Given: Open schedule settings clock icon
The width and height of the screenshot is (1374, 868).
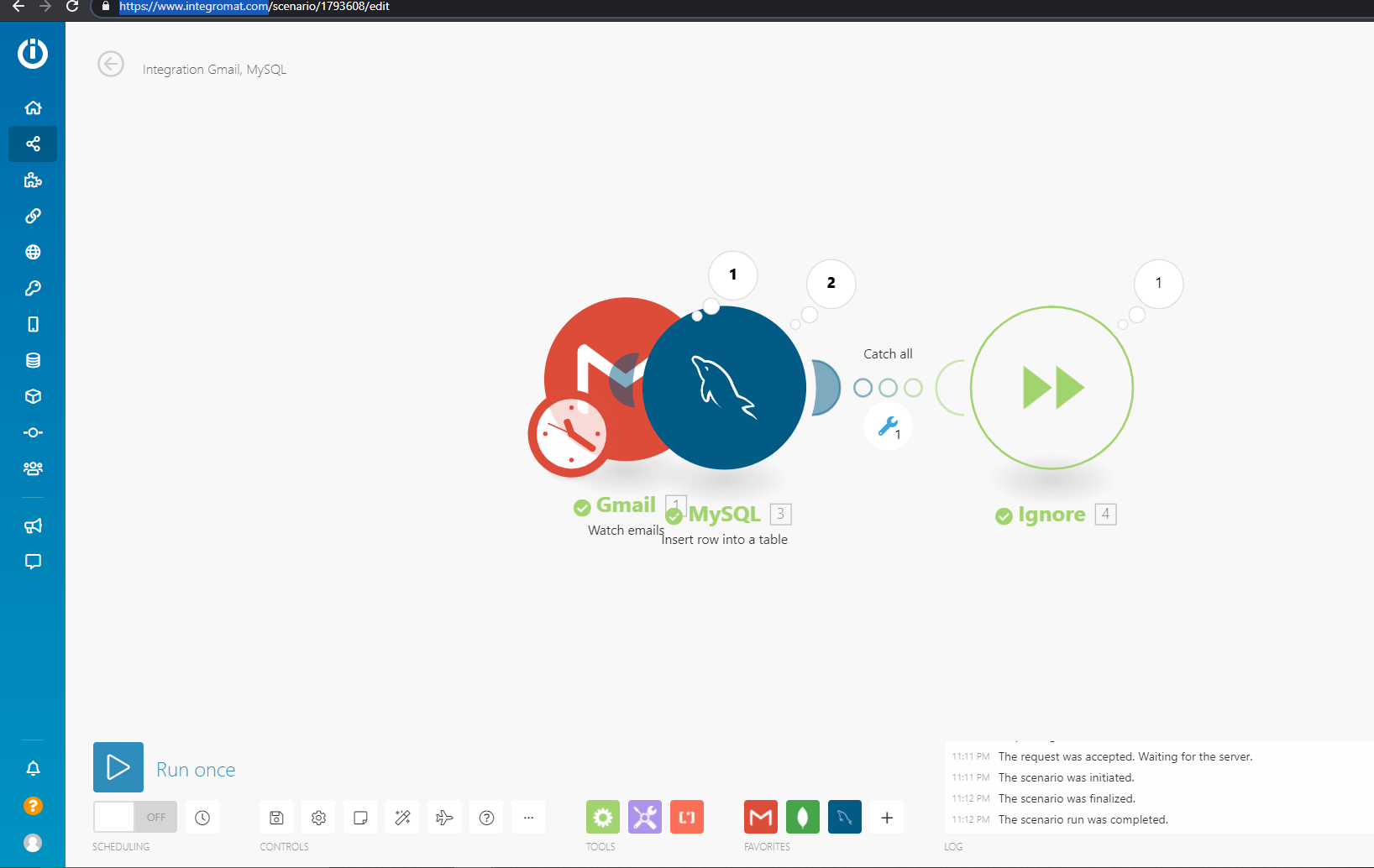Looking at the screenshot, I should (202, 818).
